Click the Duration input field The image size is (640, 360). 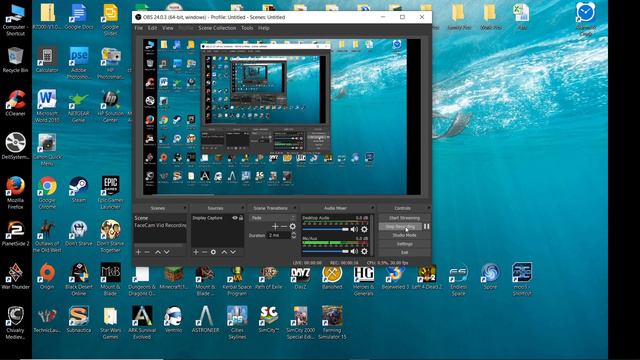pos(279,235)
